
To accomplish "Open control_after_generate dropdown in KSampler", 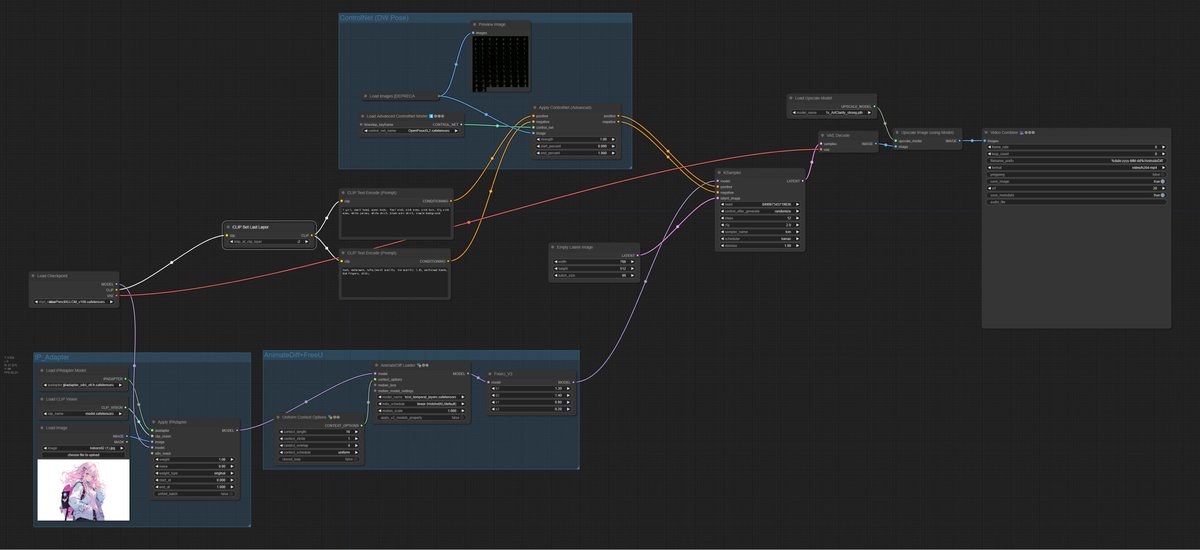I will pos(760,211).
